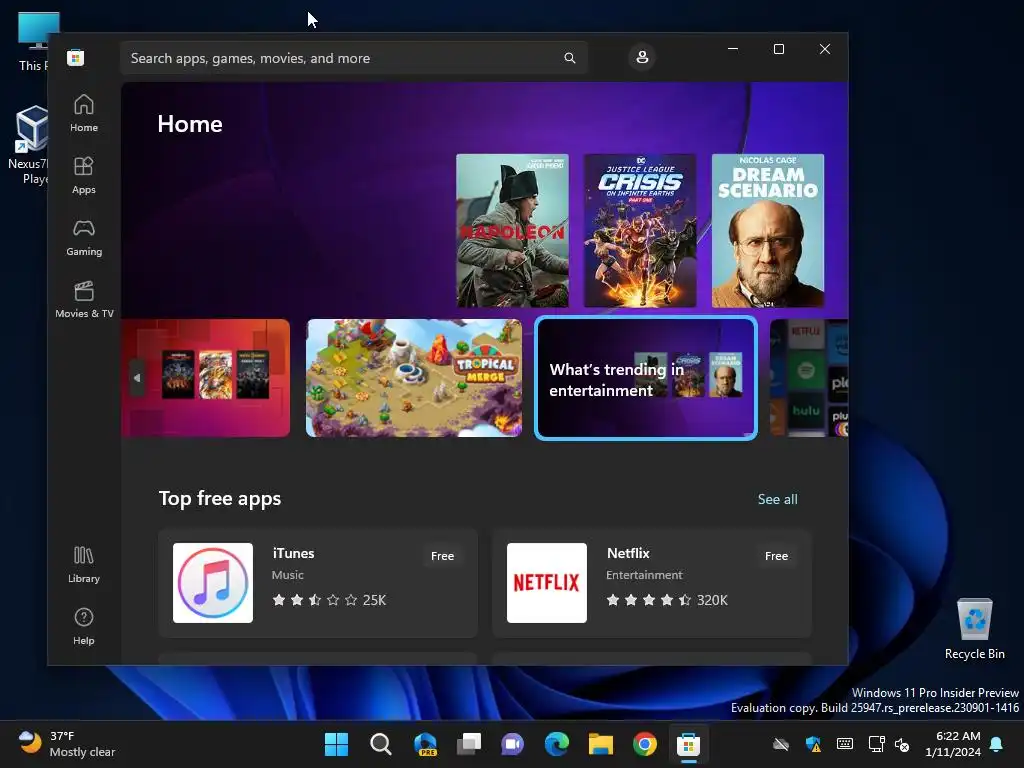
Task: Open the Napoleon movie poster
Action: [512, 231]
